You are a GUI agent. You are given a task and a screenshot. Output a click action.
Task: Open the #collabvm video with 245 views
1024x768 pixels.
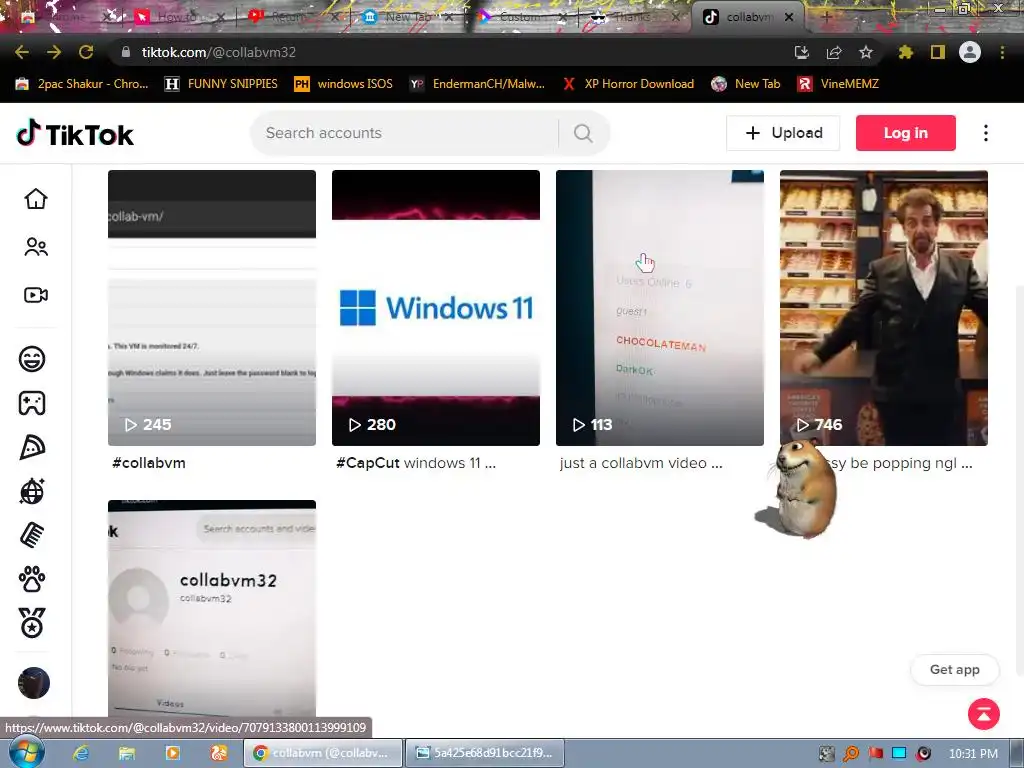[212, 308]
